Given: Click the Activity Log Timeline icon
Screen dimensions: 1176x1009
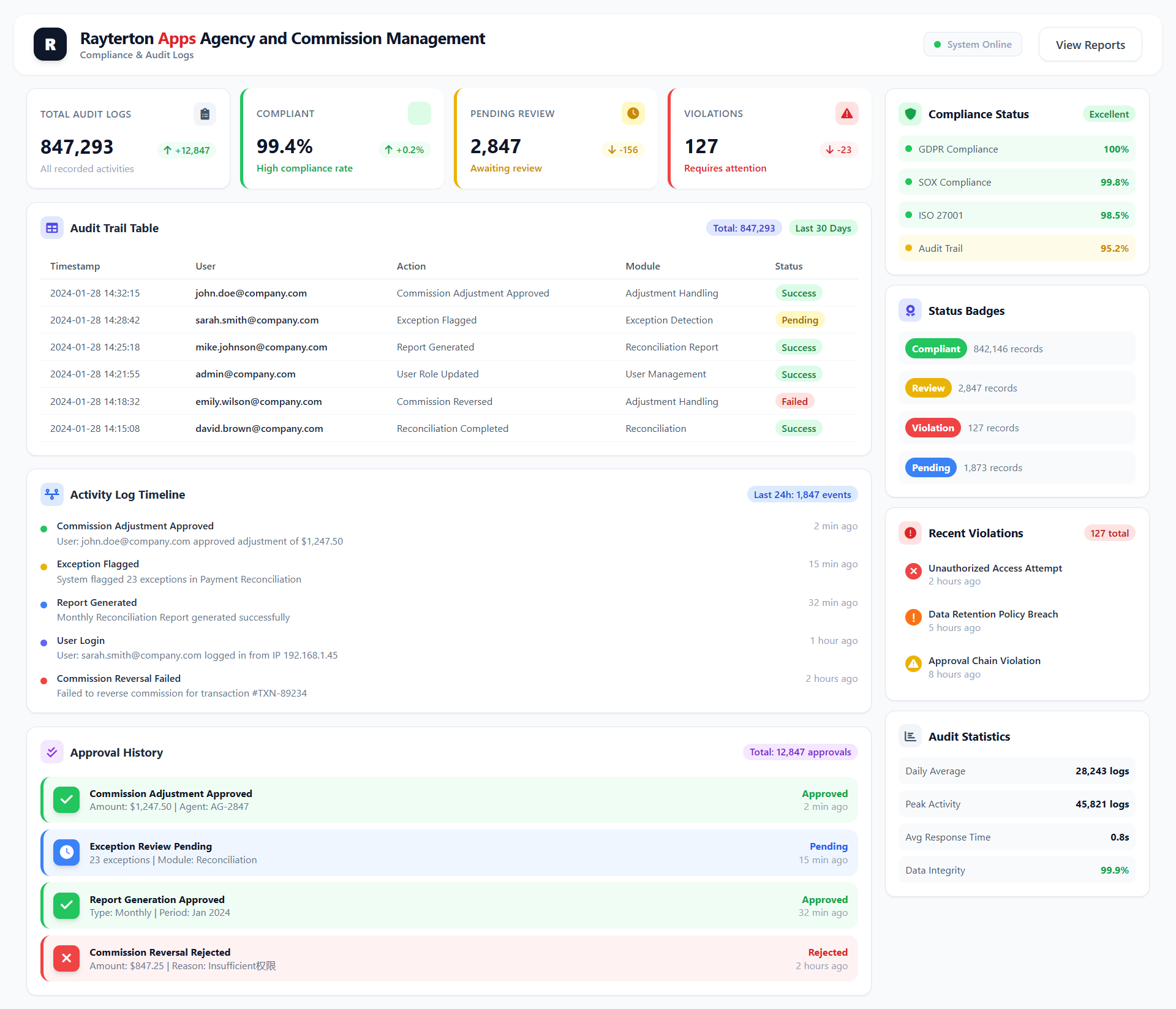Looking at the screenshot, I should coord(52,494).
